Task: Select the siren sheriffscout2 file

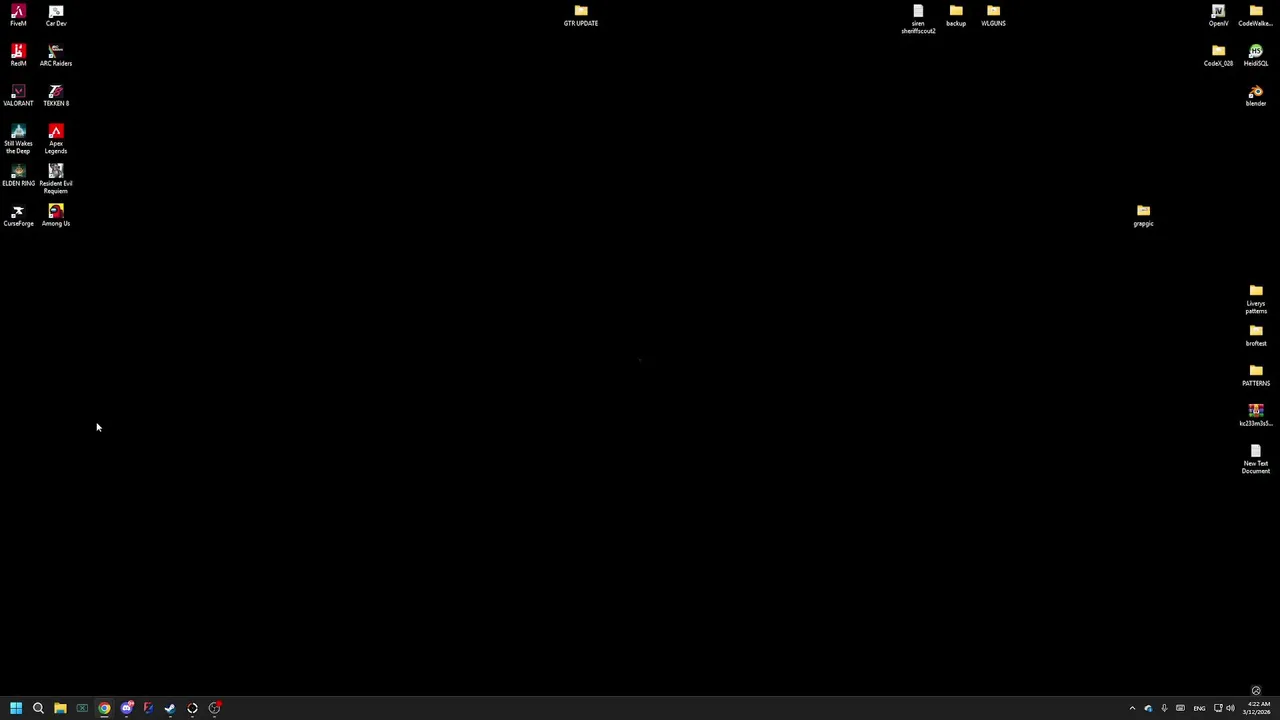Action: pos(918,19)
